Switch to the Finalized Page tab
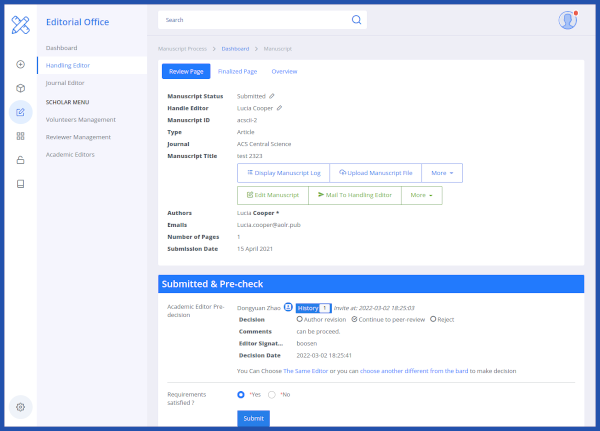Viewport: 600px width, 431px height. pos(237,71)
